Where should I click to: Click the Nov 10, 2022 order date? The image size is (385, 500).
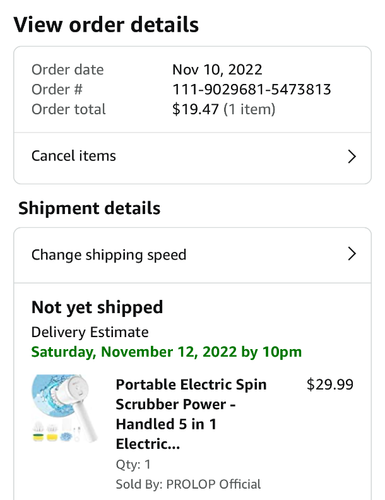pyautogui.click(x=217, y=70)
